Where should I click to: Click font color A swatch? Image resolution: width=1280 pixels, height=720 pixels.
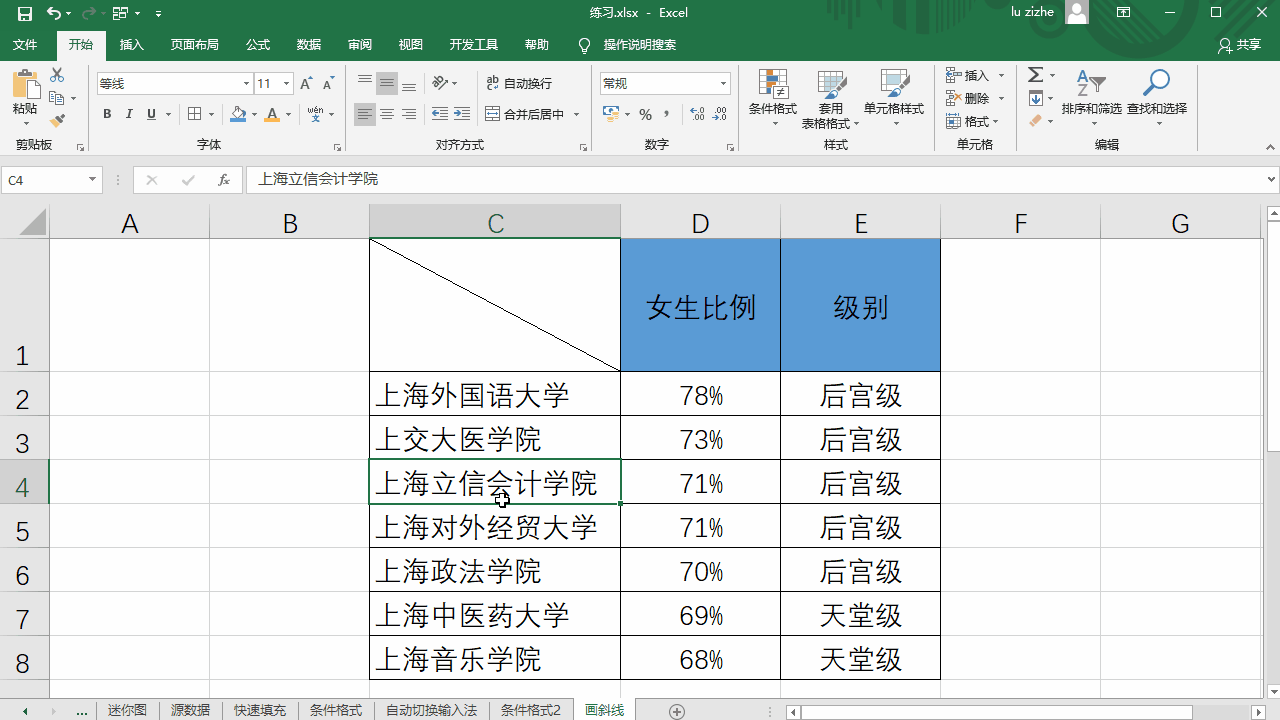(273, 114)
